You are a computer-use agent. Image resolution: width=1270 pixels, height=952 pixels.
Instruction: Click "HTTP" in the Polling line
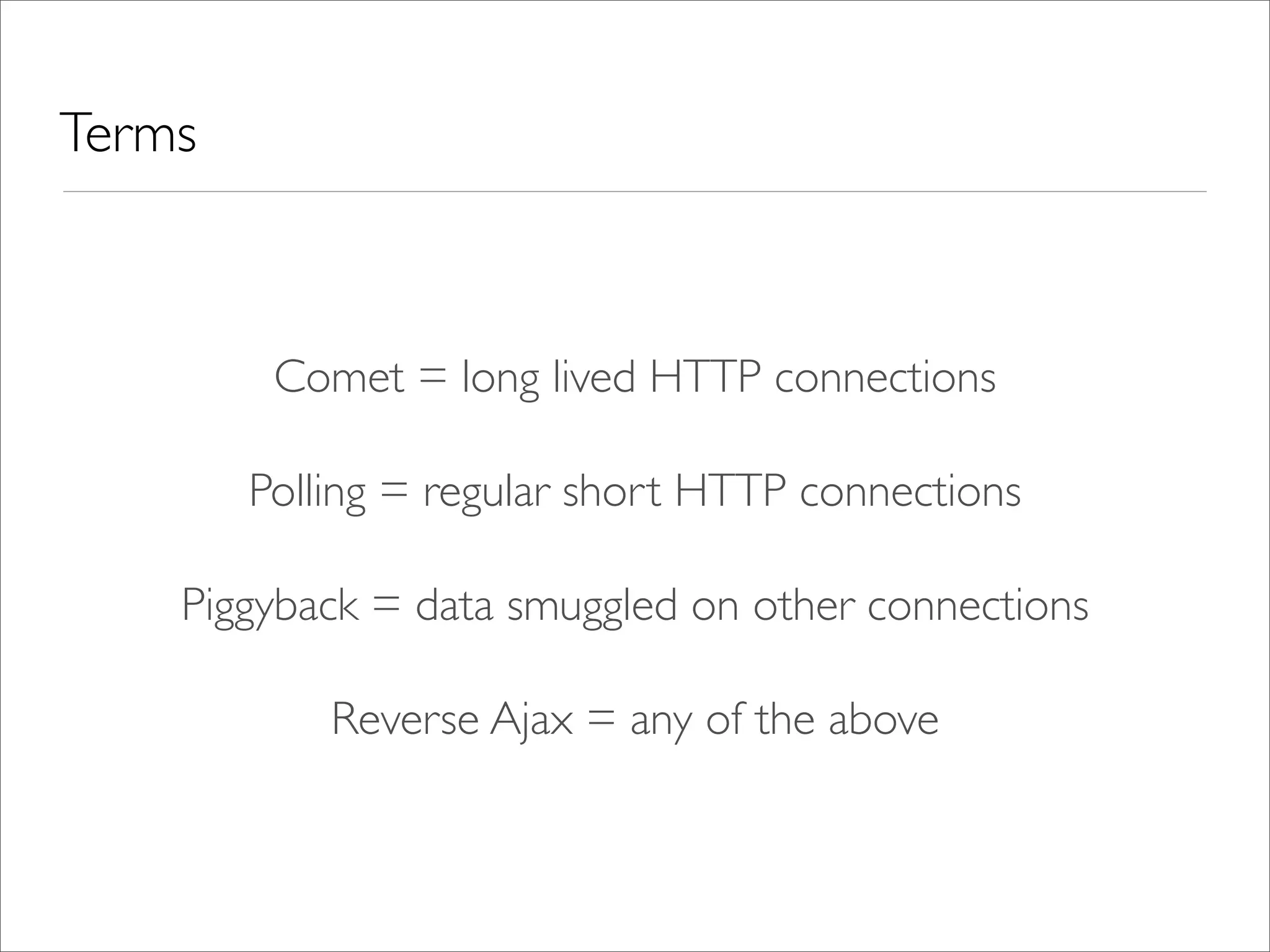pos(730,490)
